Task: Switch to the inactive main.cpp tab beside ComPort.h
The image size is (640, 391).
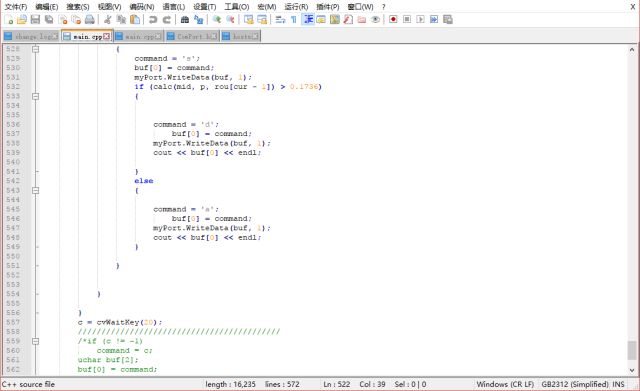Action: pyautogui.click(x=139, y=36)
